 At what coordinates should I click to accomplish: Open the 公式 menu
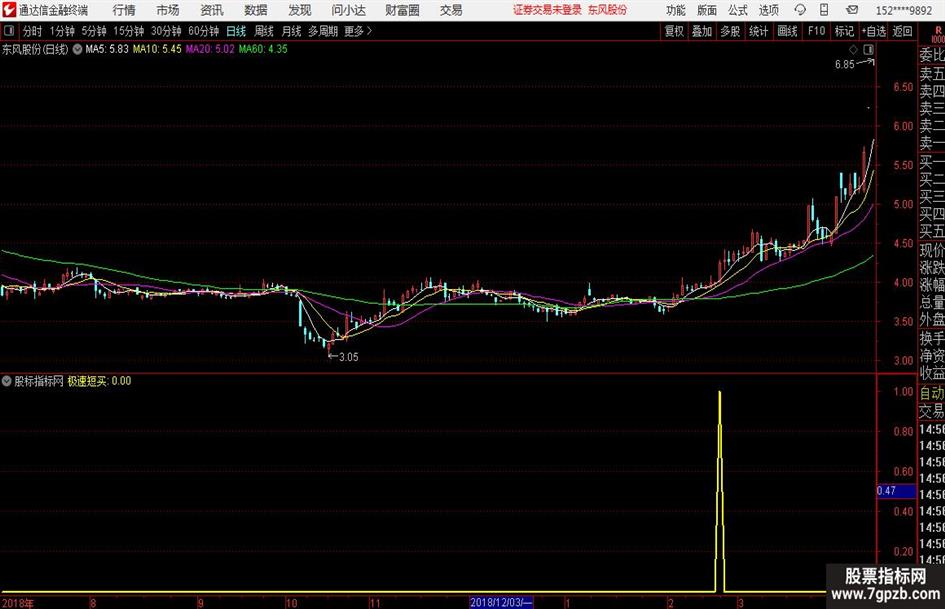tap(738, 10)
